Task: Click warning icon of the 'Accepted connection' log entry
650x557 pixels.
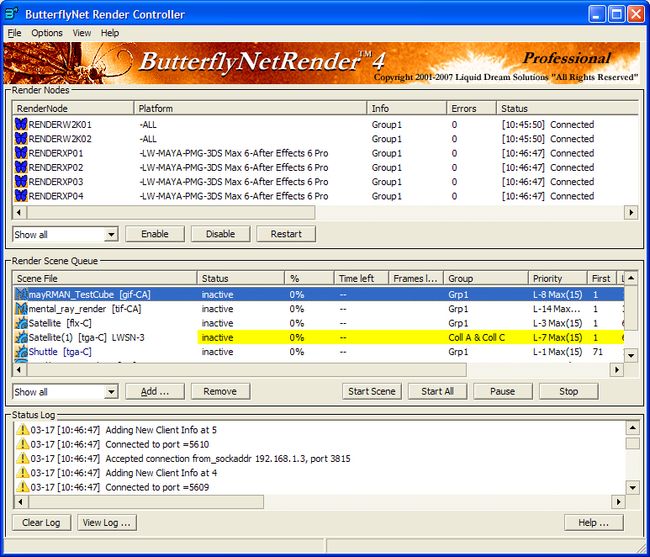Action: click(23, 458)
